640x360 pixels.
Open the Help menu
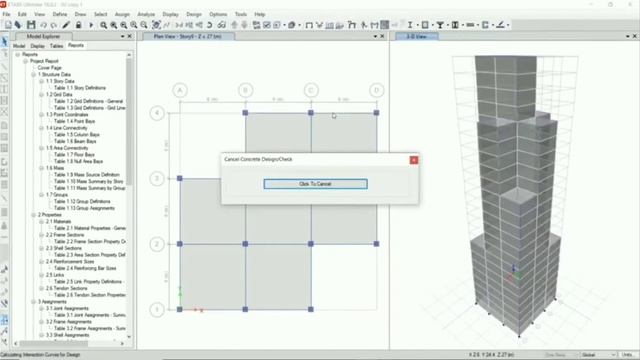click(x=260, y=14)
